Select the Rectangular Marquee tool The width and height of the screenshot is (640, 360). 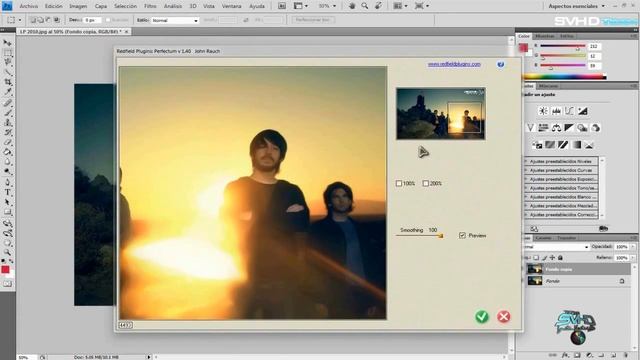pyautogui.click(x=7, y=53)
